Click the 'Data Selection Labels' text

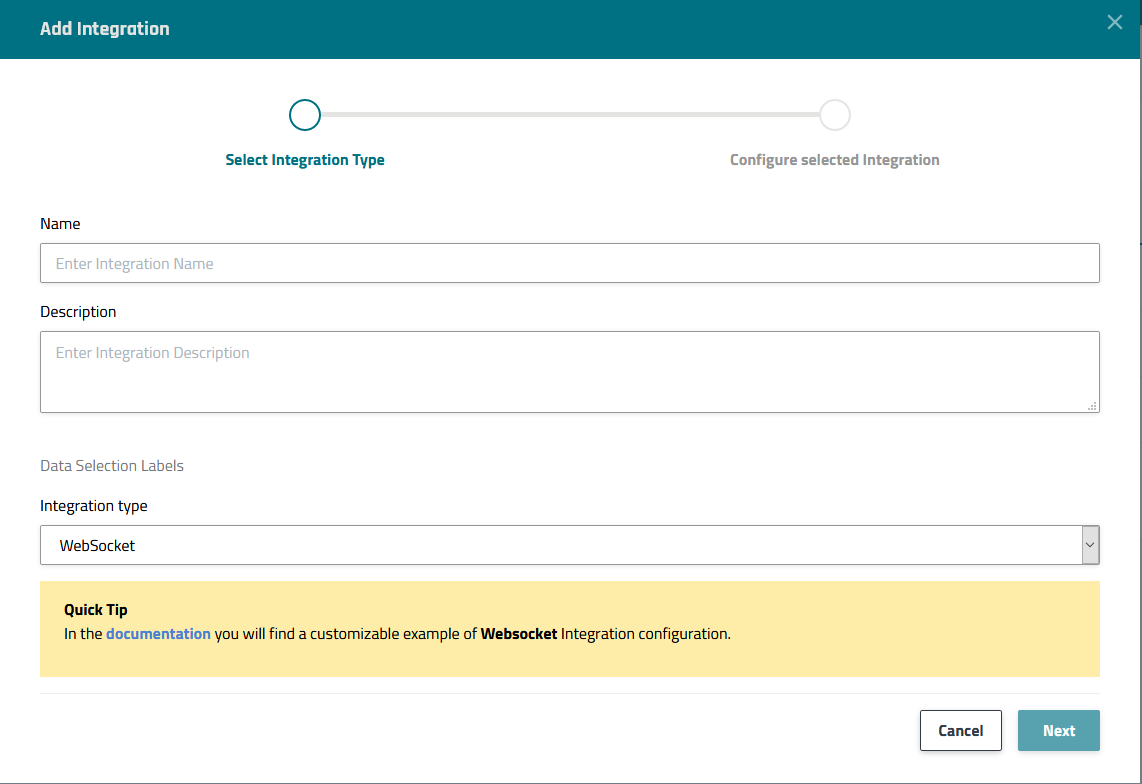[112, 466]
